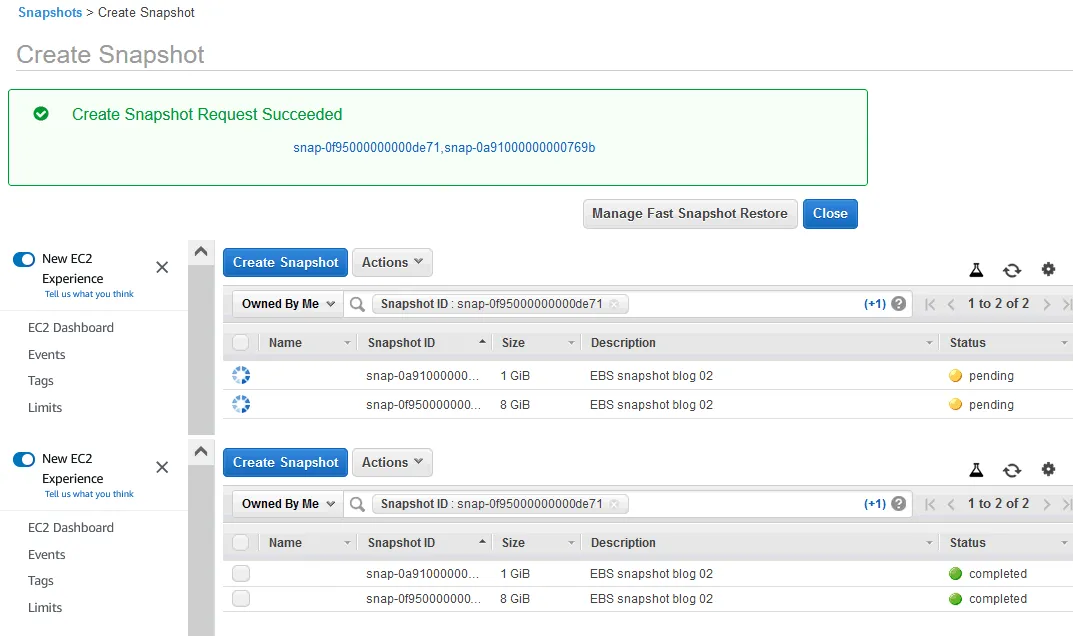Click the help question mark in upper filter bar
The image size is (1073, 636).
(899, 304)
